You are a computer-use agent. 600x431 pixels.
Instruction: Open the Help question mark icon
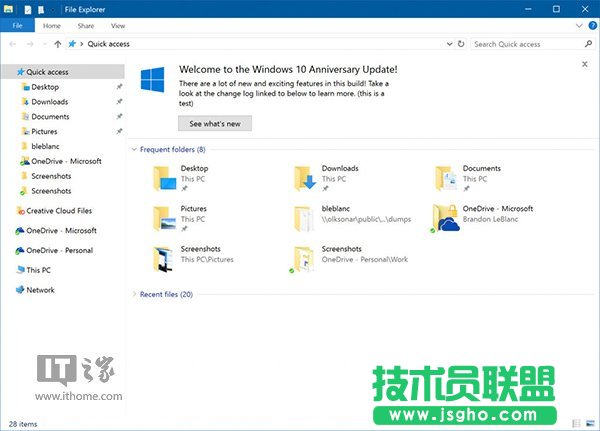(592, 26)
